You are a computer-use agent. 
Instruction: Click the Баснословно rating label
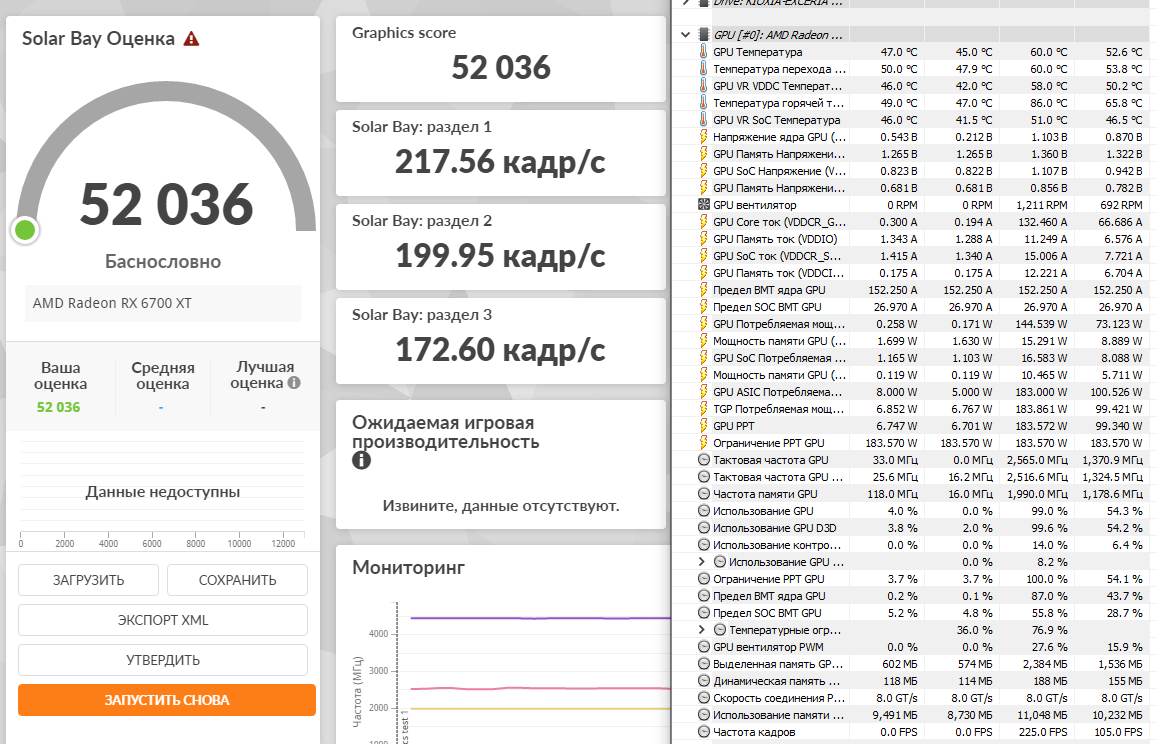coord(163,261)
